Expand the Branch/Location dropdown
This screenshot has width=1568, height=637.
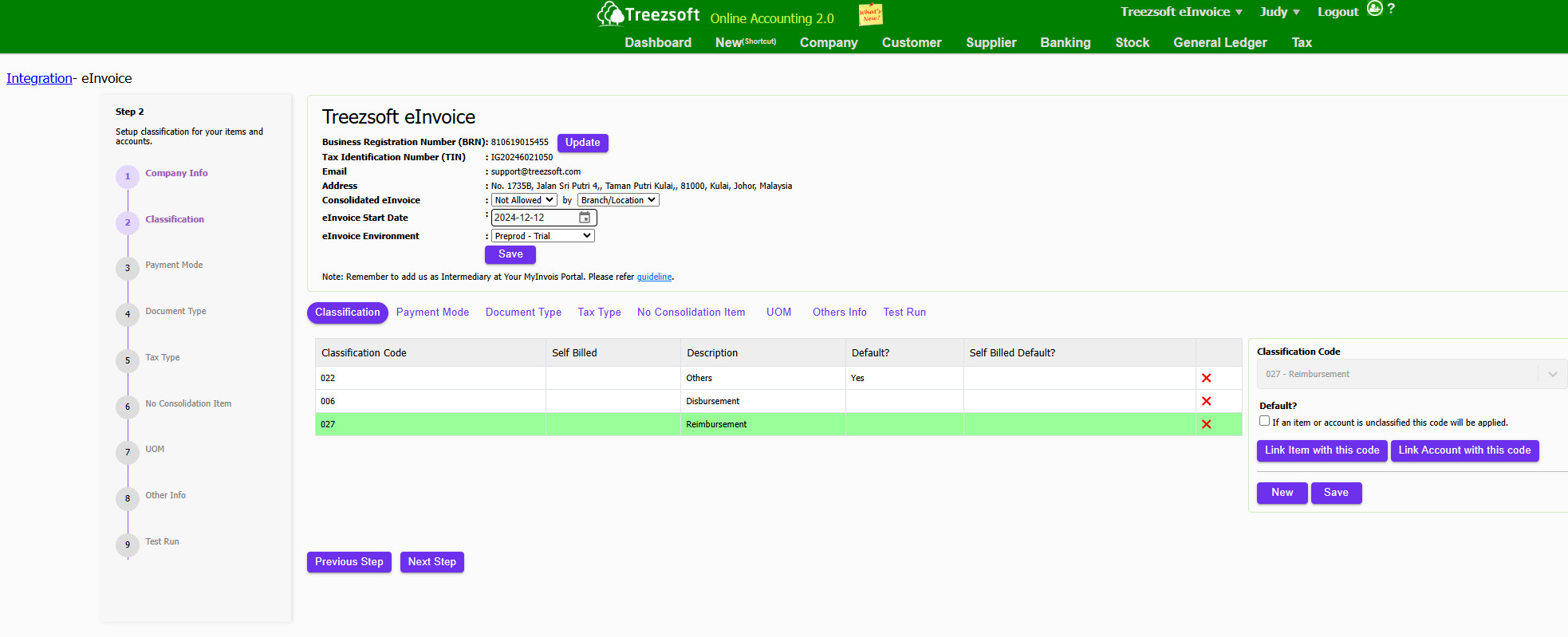point(618,200)
